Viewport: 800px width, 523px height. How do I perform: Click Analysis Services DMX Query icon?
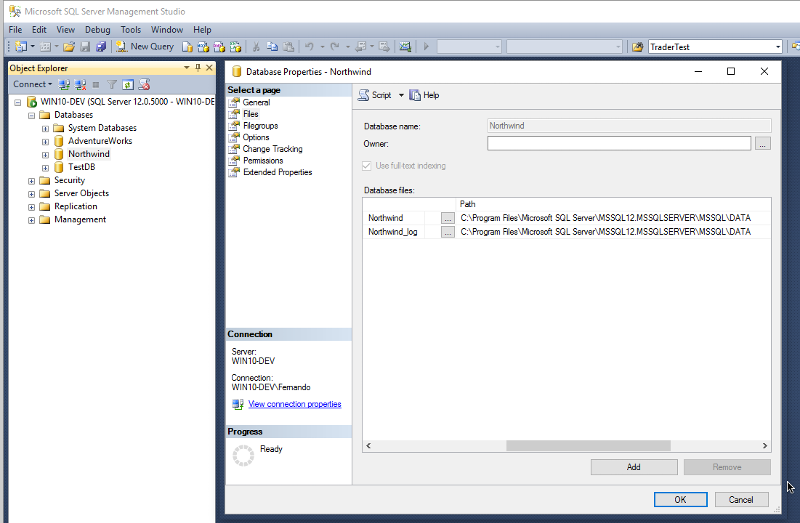tap(219, 47)
